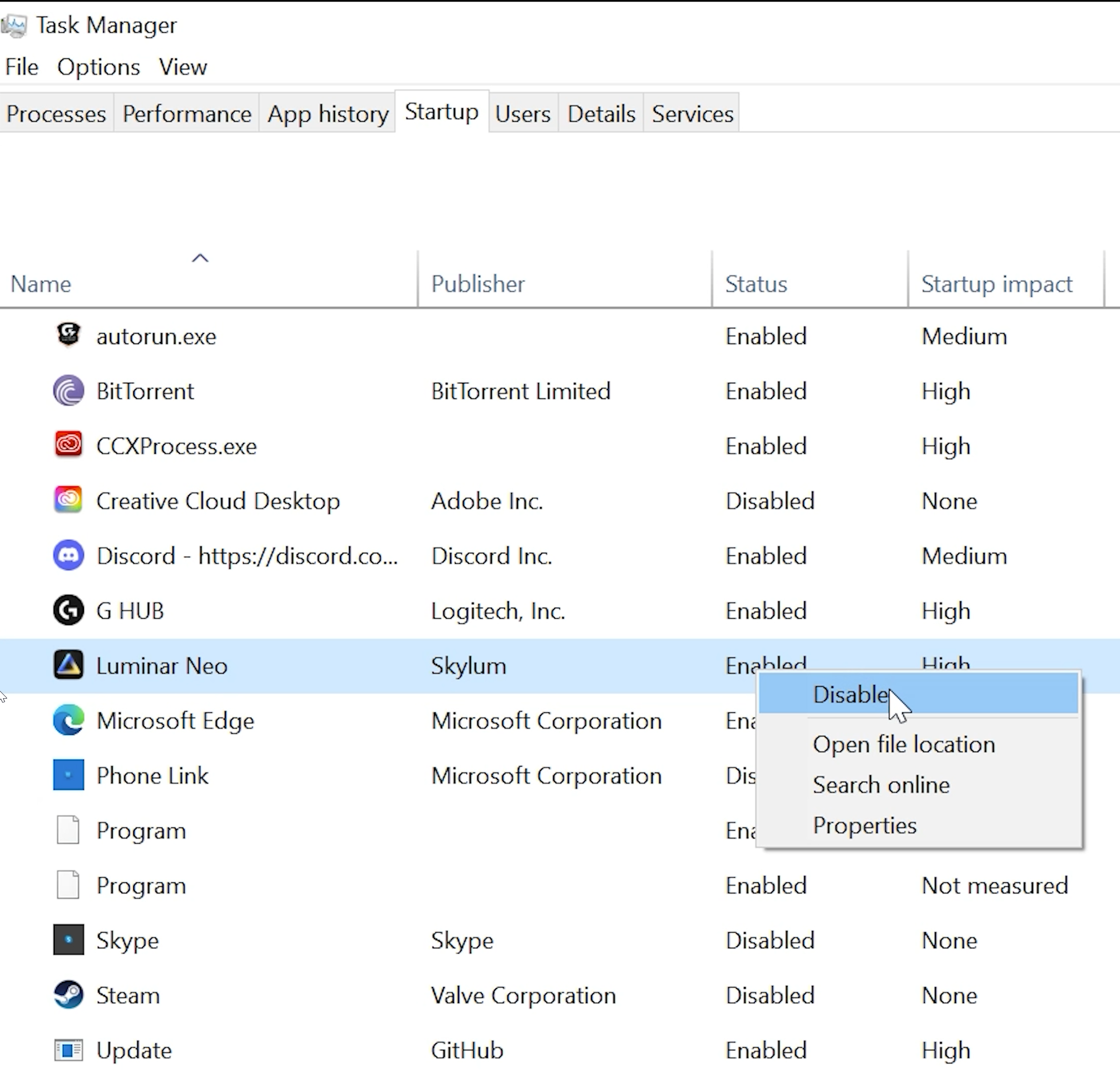Click the None impact of Skype row
The image size is (1120, 1076).
pyautogui.click(x=949, y=940)
